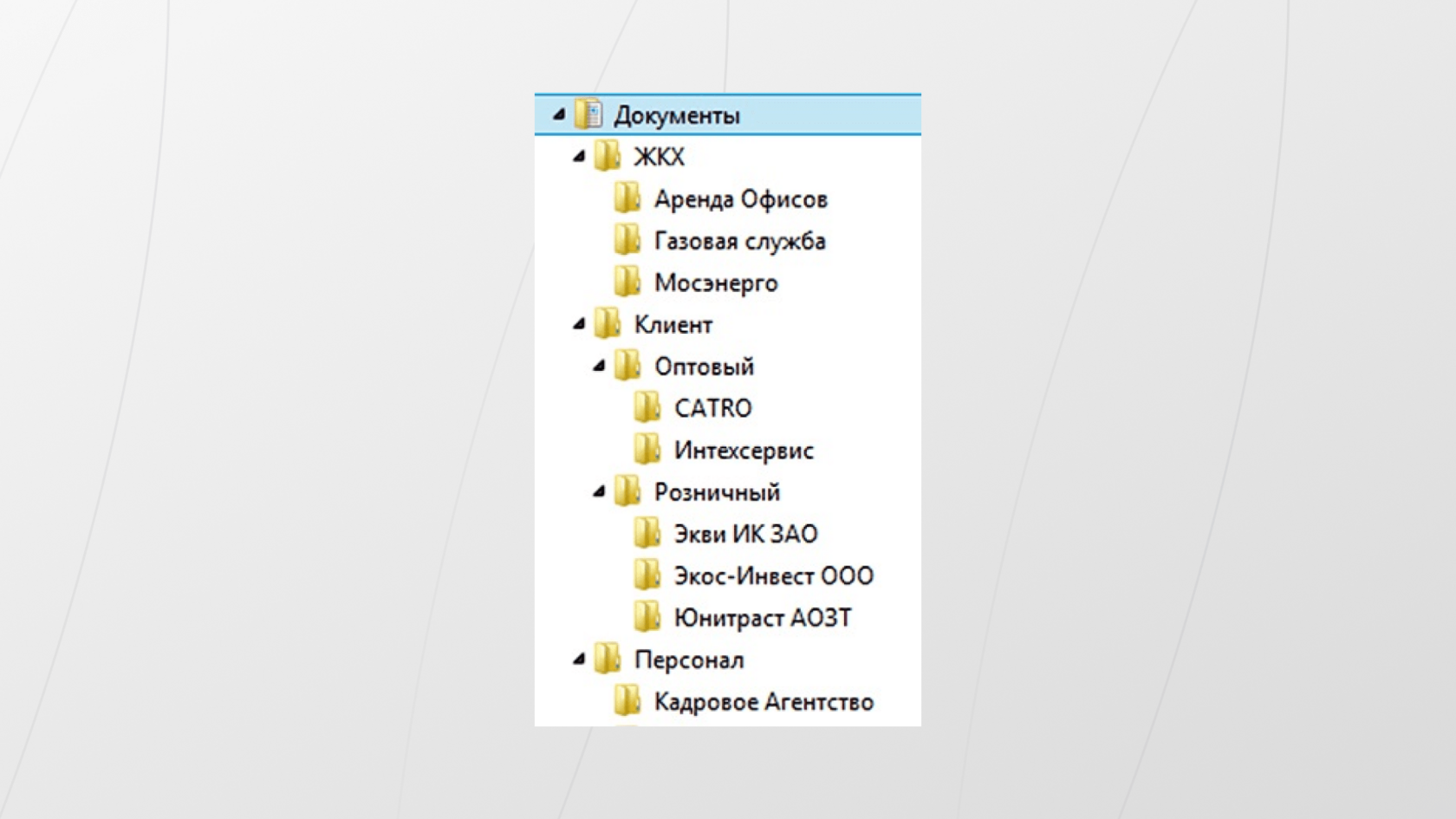The height and width of the screenshot is (819, 1456).
Task: Click the Персонал folder icon
Action: (608, 659)
